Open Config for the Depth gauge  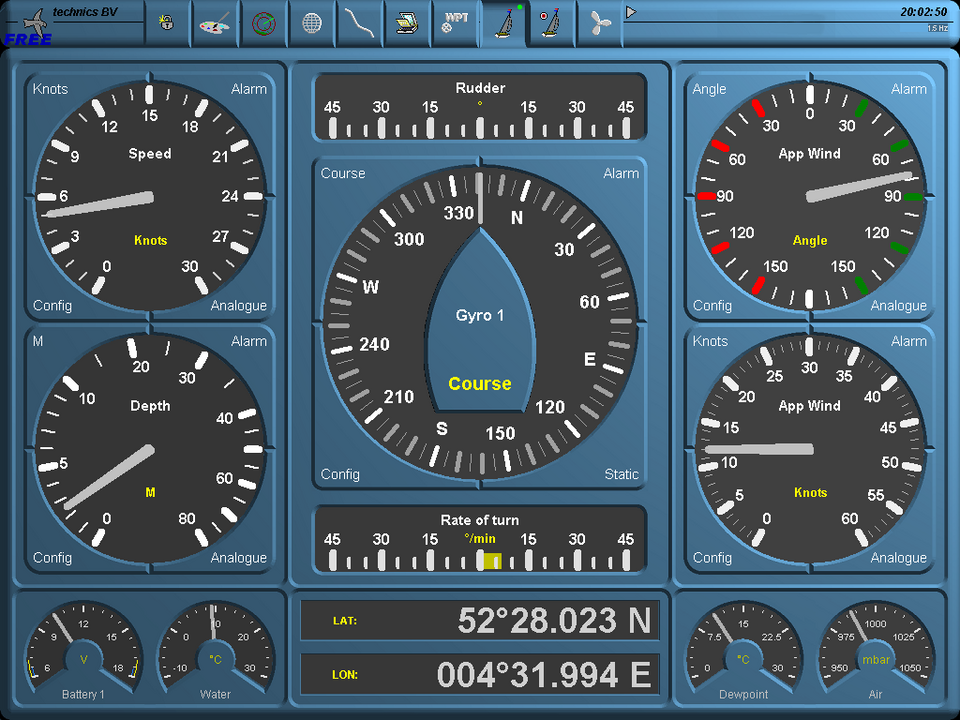click(x=52, y=558)
